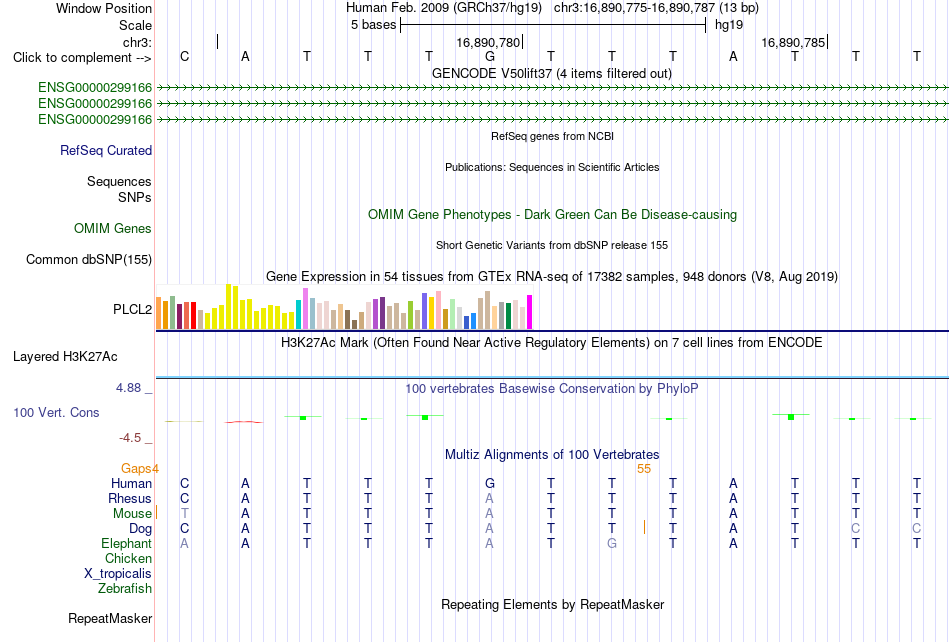The width and height of the screenshot is (950, 642).
Task: Click the GENCODE V50lift37 track title
Action: (552, 73)
